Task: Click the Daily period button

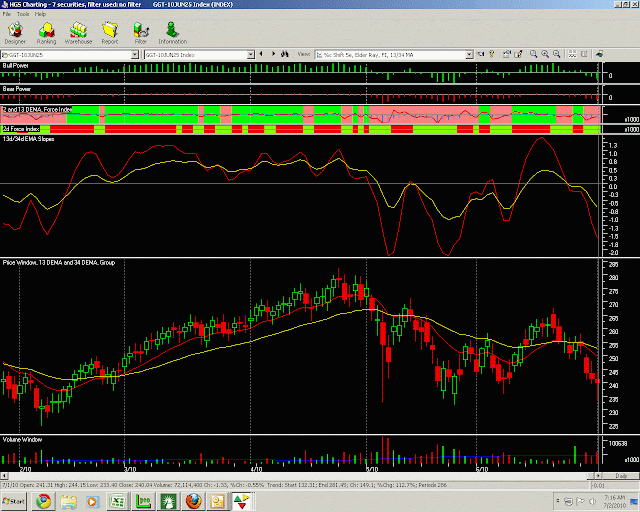Action: click(x=621, y=476)
